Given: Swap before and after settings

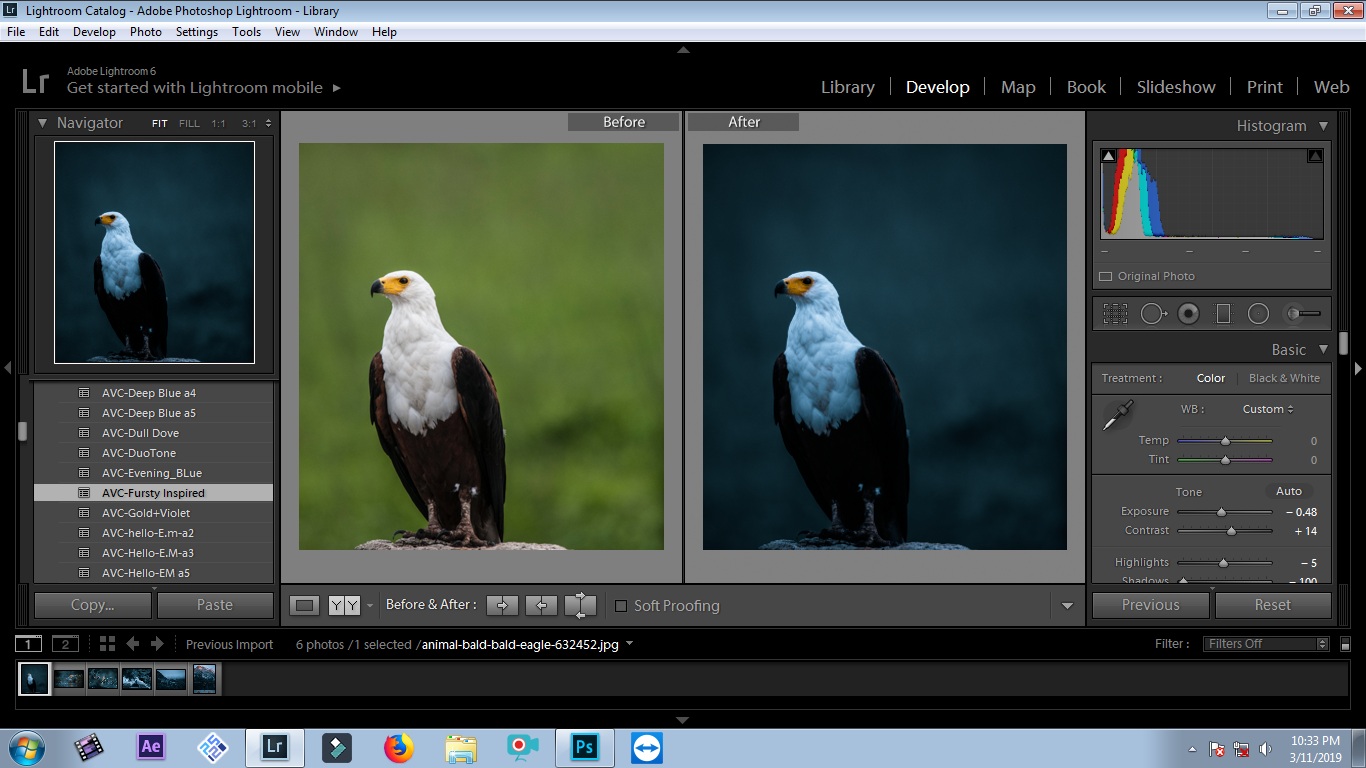Looking at the screenshot, I should pyautogui.click(x=580, y=605).
